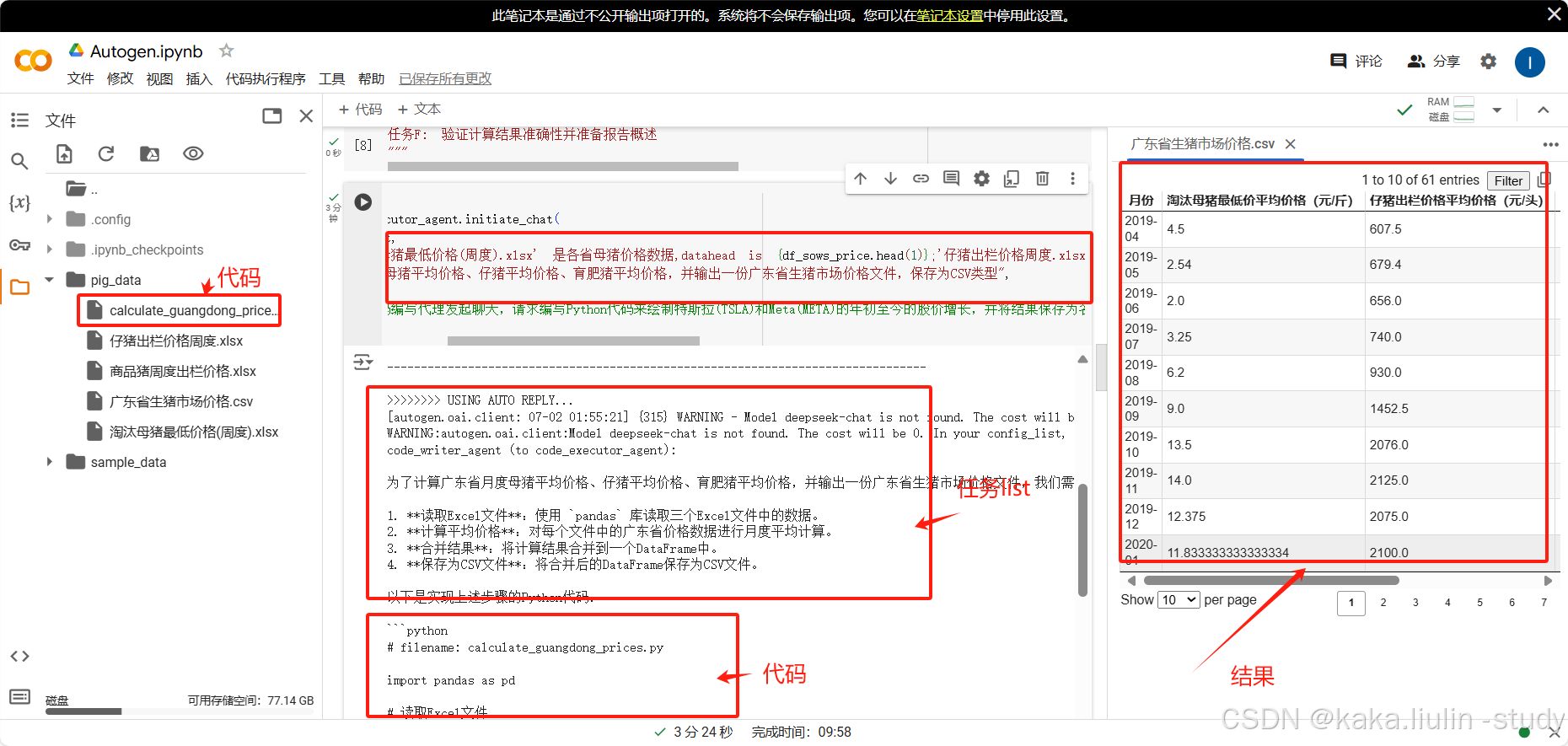Click the output actions icon beside cell output
1568x746 pixels.
(362, 362)
